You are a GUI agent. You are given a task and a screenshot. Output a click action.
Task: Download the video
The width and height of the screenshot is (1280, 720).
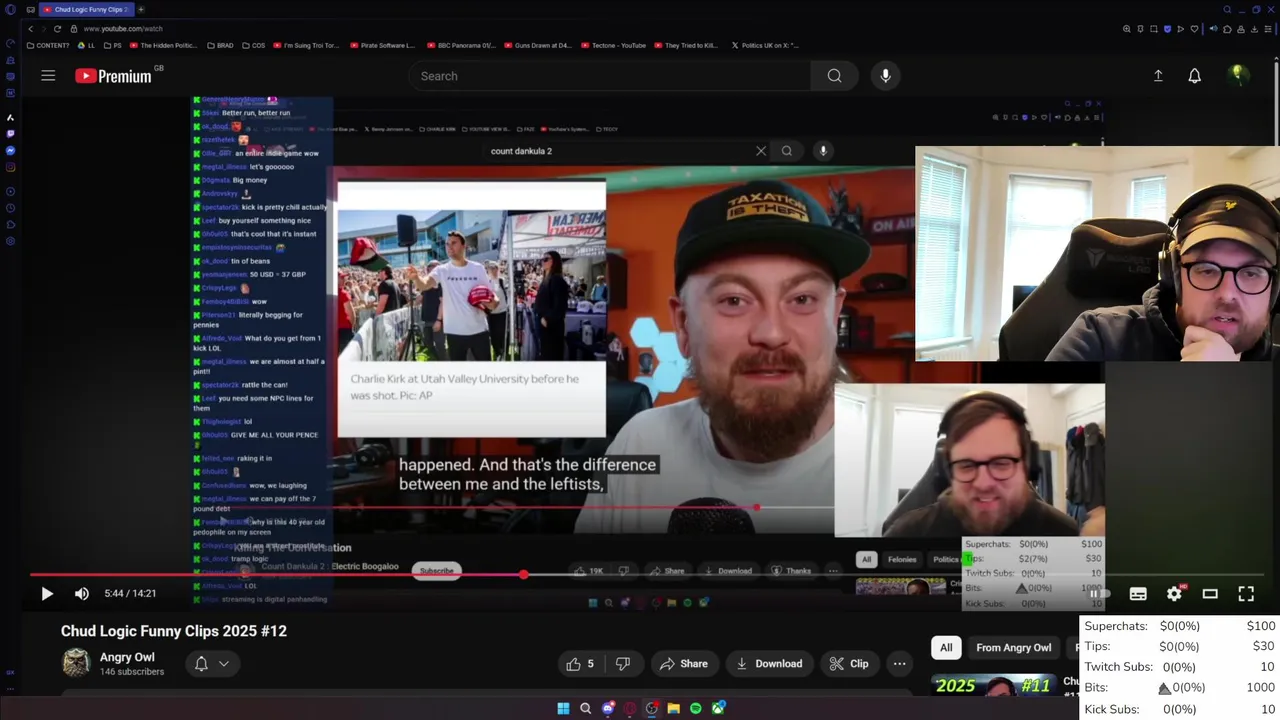click(x=769, y=664)
